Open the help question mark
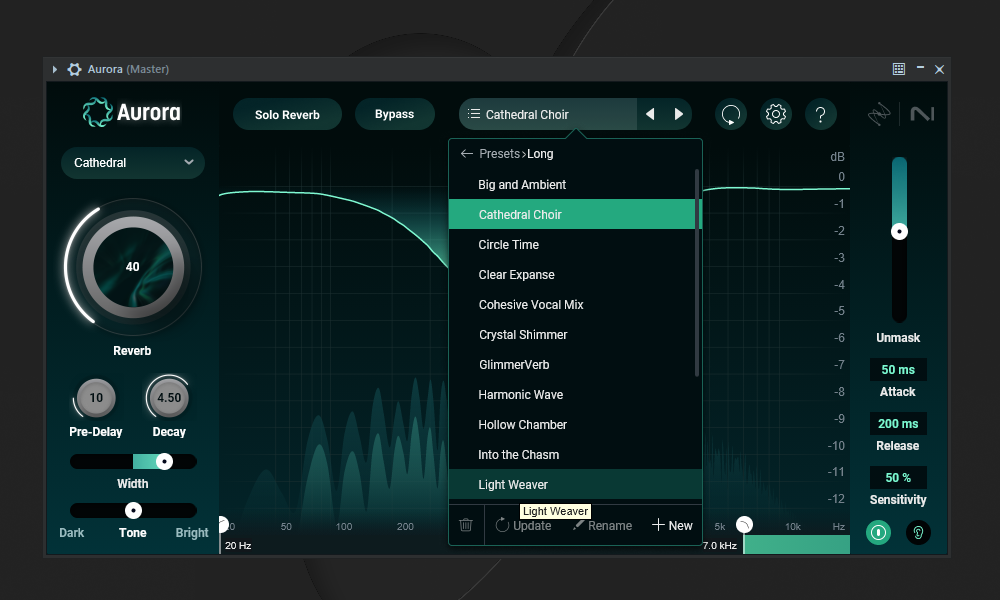 click(x=821, y=115)
